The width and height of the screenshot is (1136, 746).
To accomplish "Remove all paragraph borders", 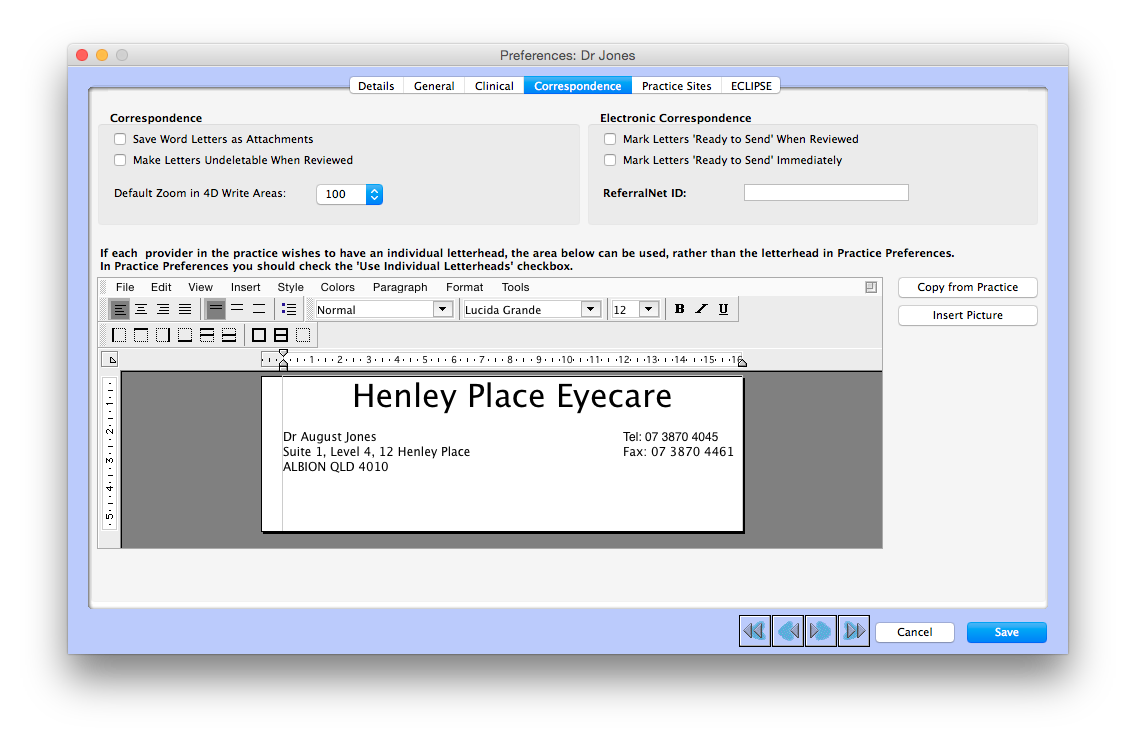I will pyautogui.click(x=303, y=335).
